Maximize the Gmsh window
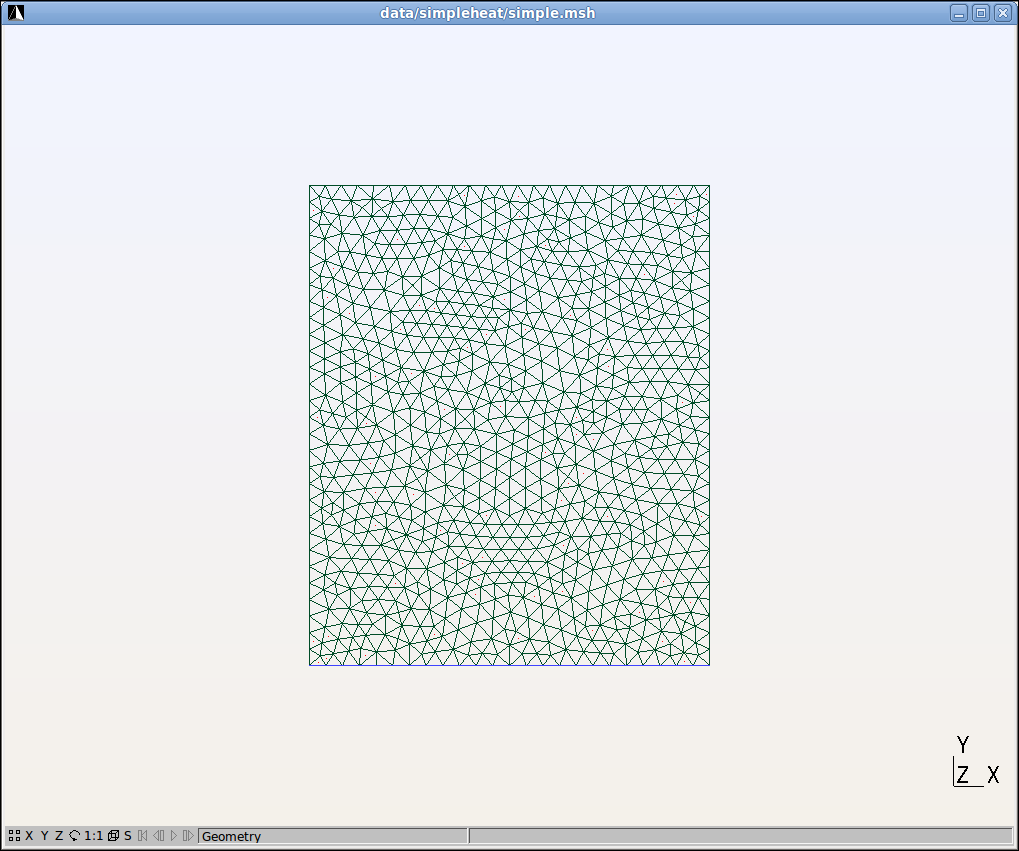 click(x=981, y=13)
